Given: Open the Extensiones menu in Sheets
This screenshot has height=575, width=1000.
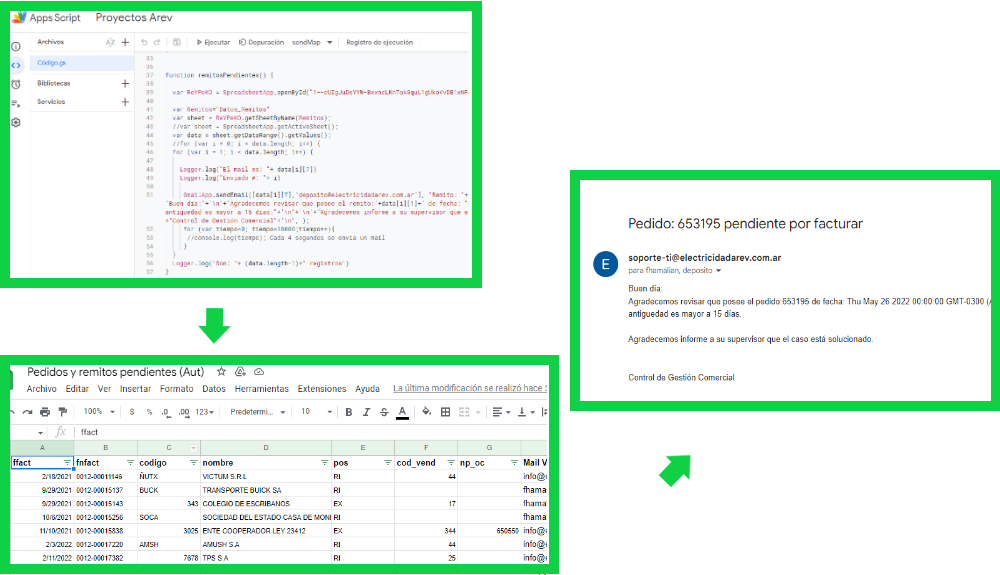Looking at the screenshot, I should click(322, 388).
